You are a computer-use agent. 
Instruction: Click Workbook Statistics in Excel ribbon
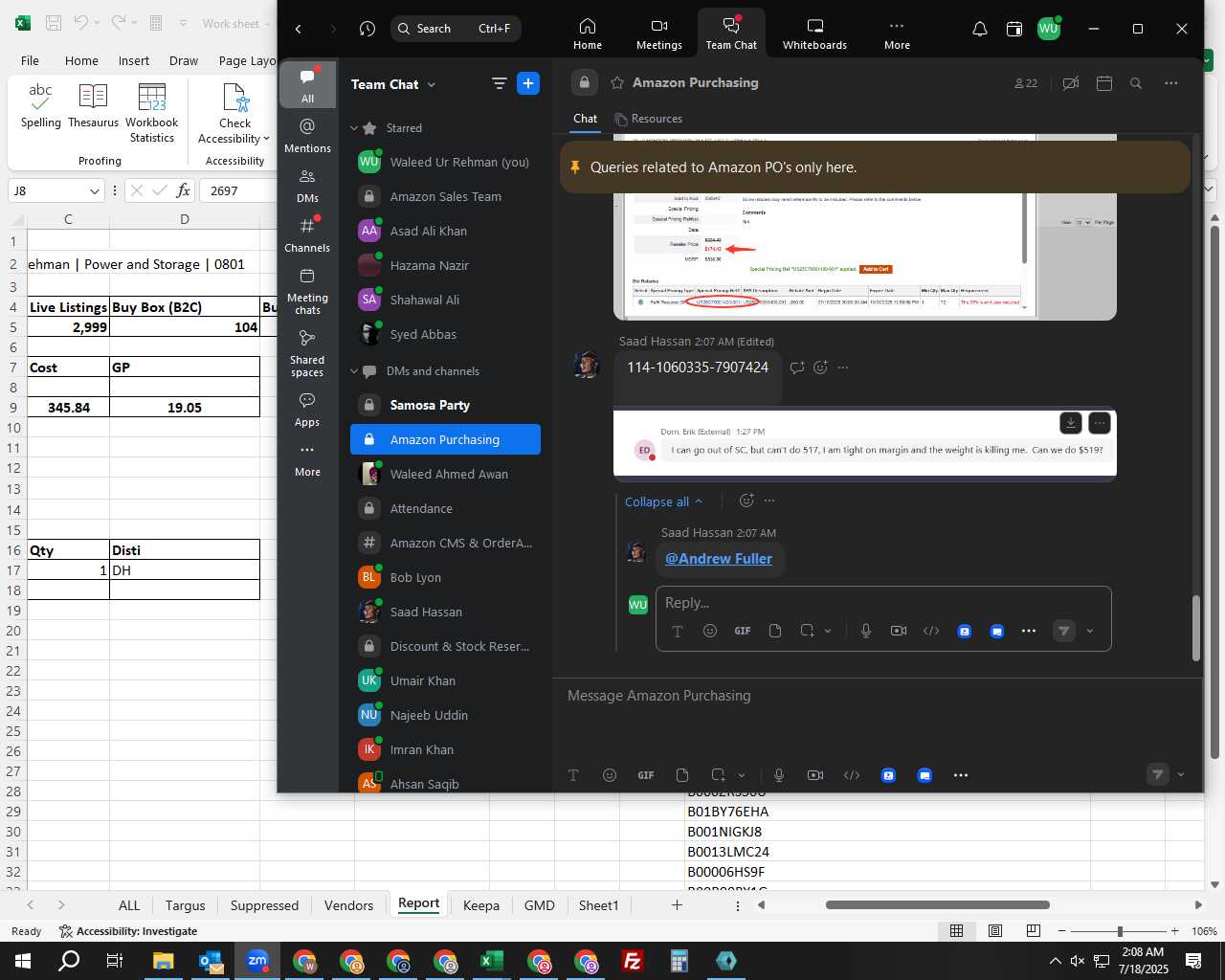(x=152, y=113)
